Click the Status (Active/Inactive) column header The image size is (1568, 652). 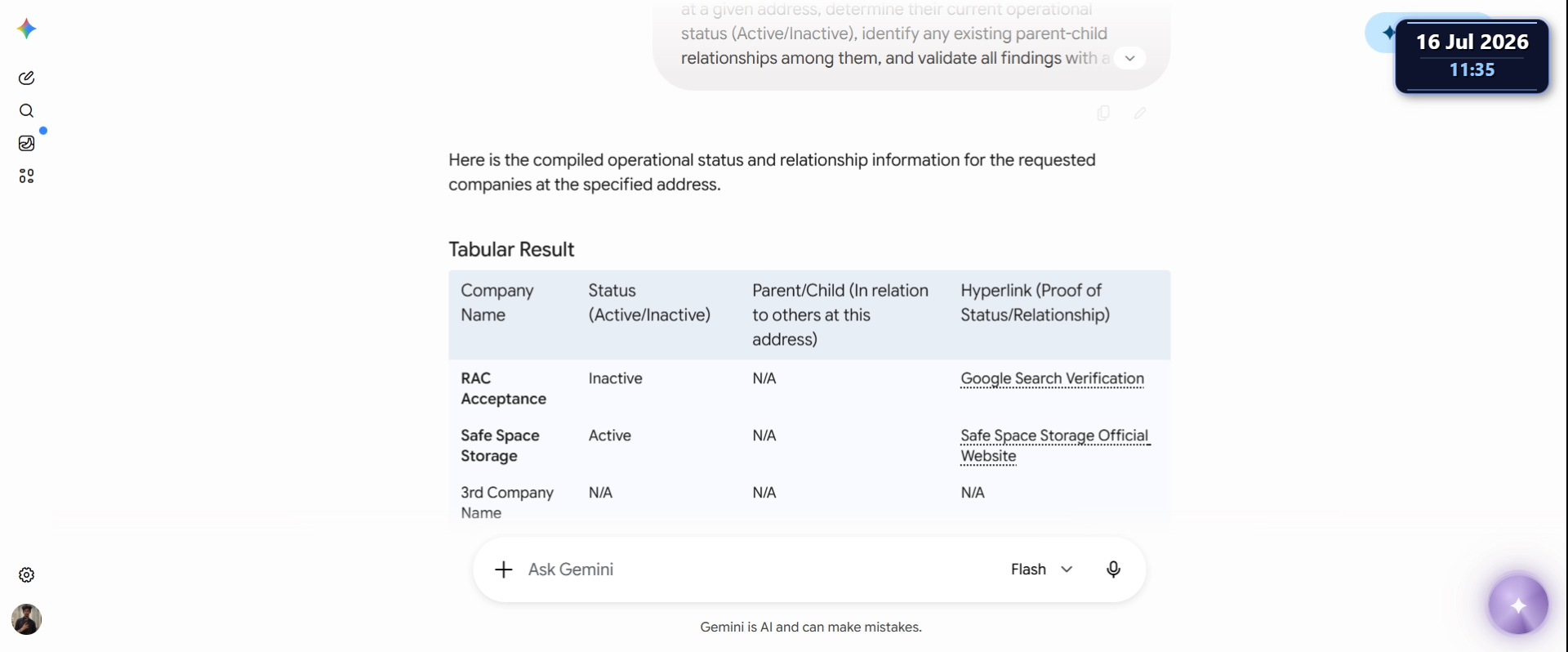click(649, 302)
